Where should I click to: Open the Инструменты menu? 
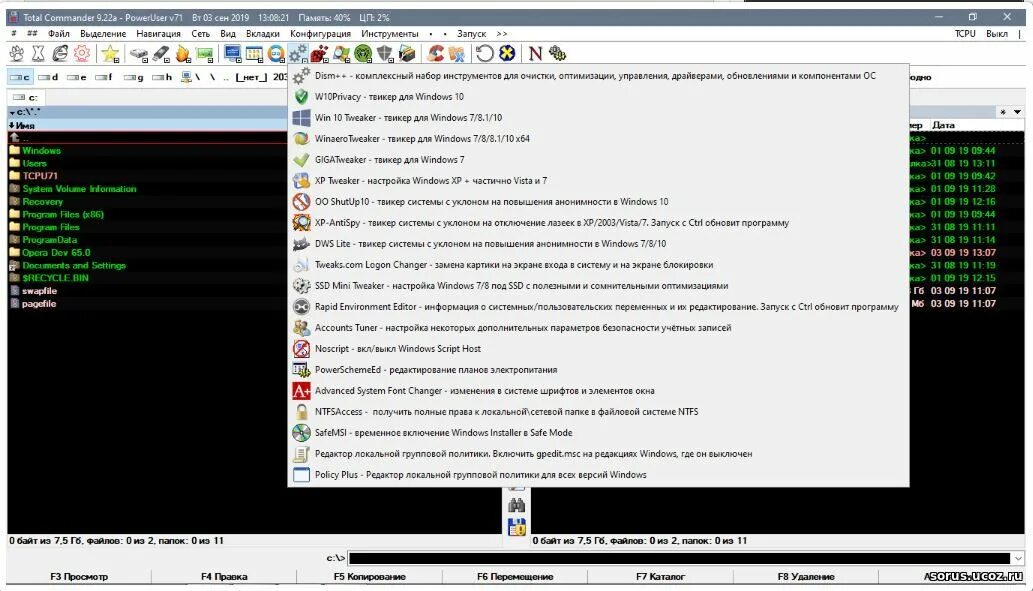click(x=389, y=34)
